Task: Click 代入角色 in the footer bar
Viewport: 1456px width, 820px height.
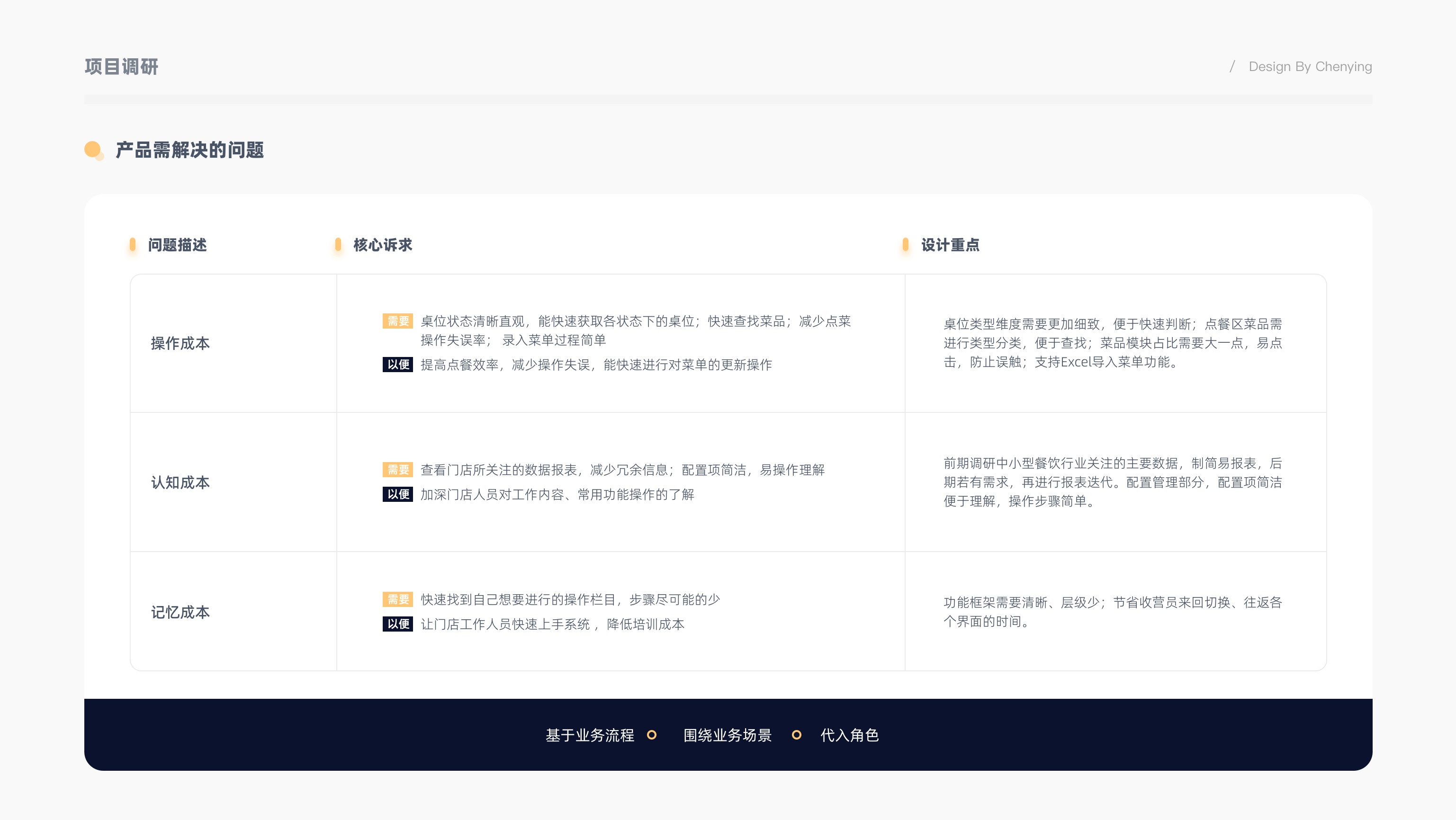Action: 850,735
